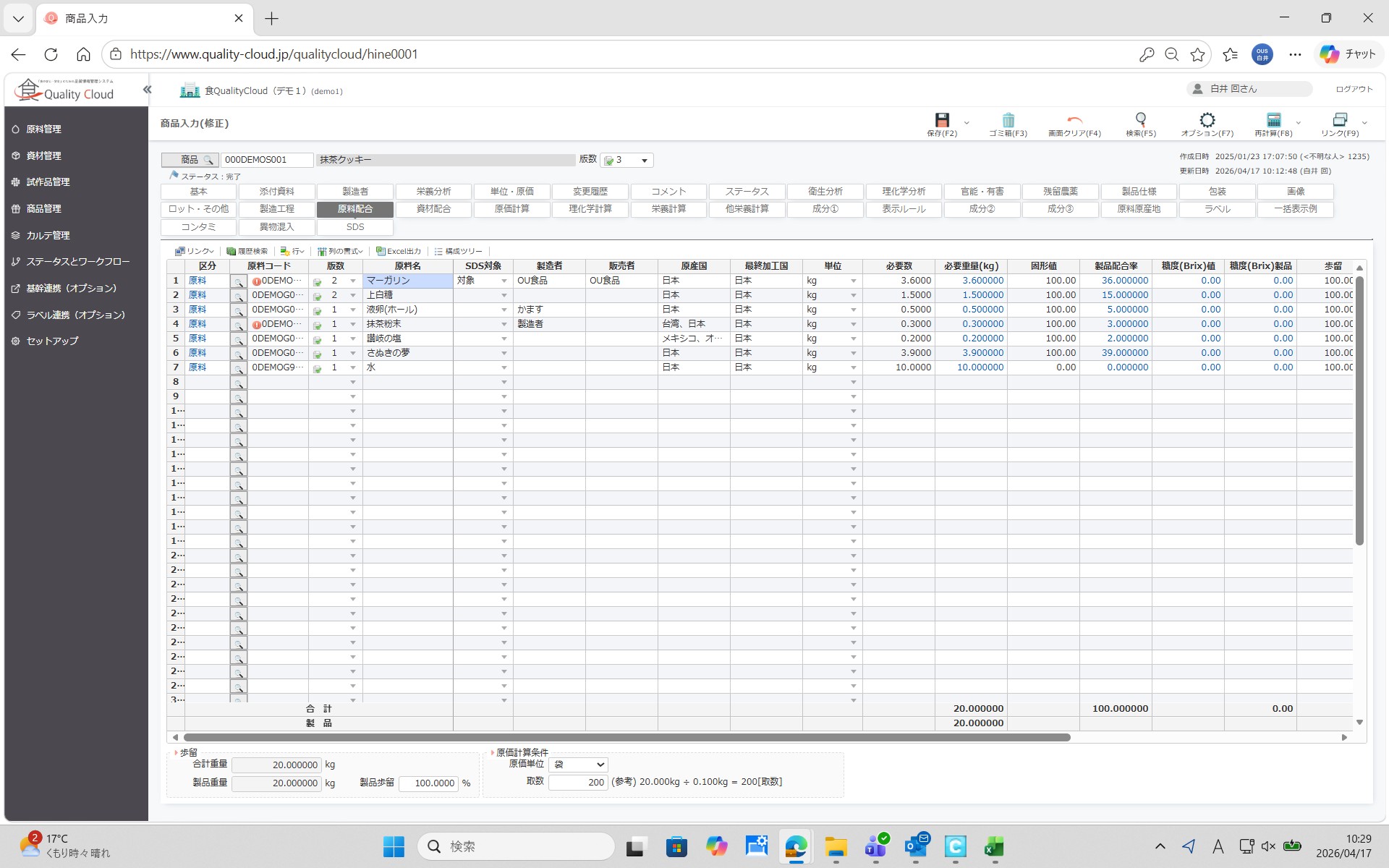Expand the arrow next to 保存(F2)
This screenshot has height=868, width=1389.
coord(967,123)
